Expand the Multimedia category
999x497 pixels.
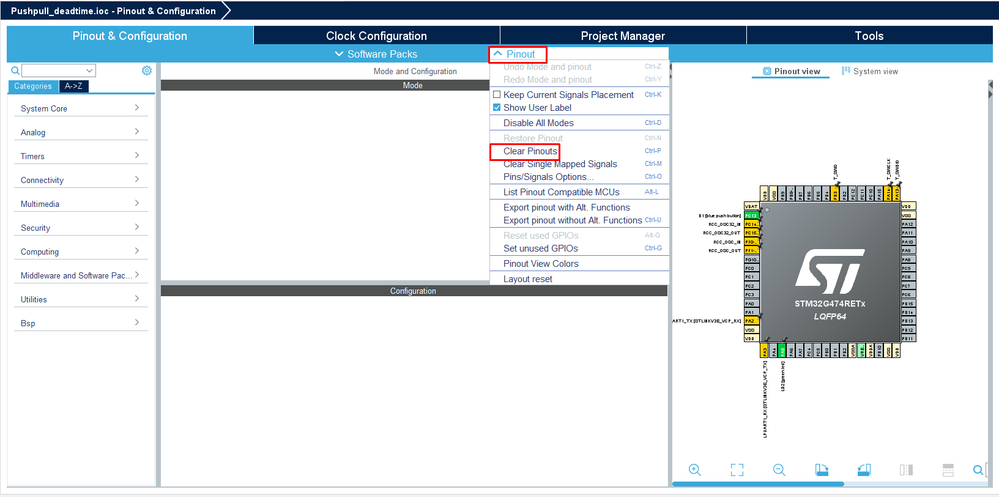80,204
